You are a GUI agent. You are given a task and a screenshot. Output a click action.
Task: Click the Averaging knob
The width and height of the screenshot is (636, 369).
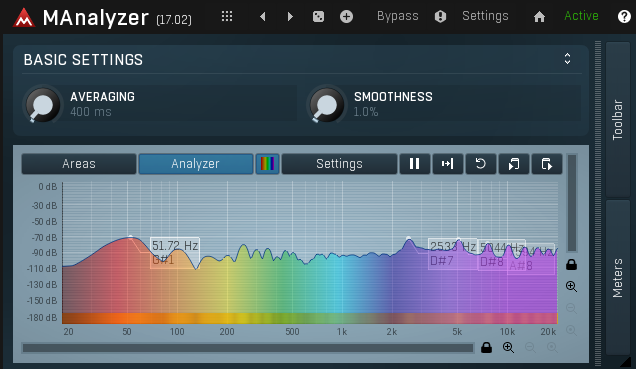[x=43, y=105]
